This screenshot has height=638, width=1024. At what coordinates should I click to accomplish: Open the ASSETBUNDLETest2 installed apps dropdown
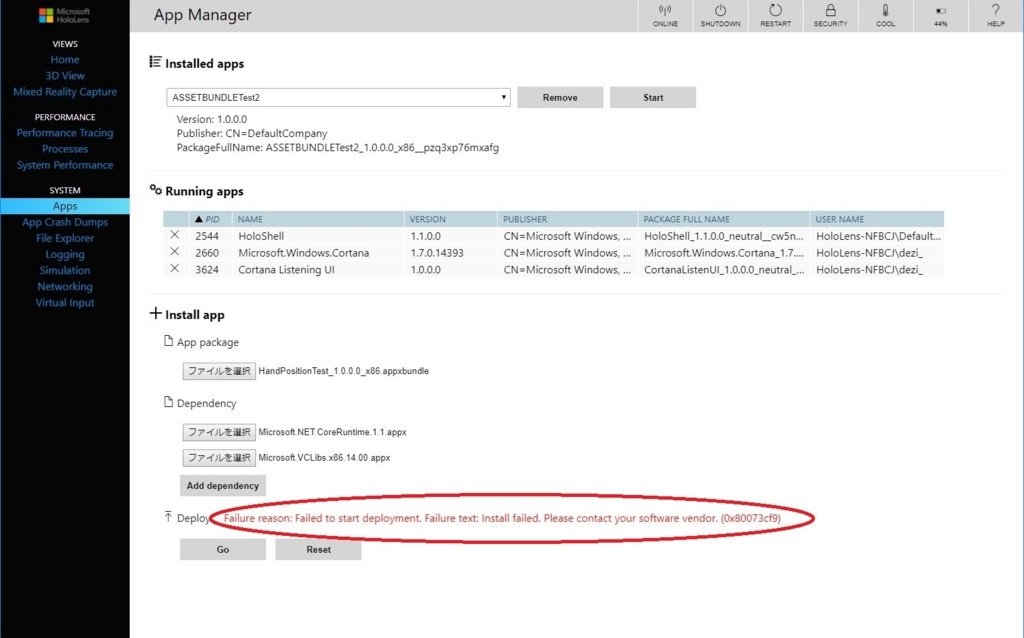coord(338,97)
